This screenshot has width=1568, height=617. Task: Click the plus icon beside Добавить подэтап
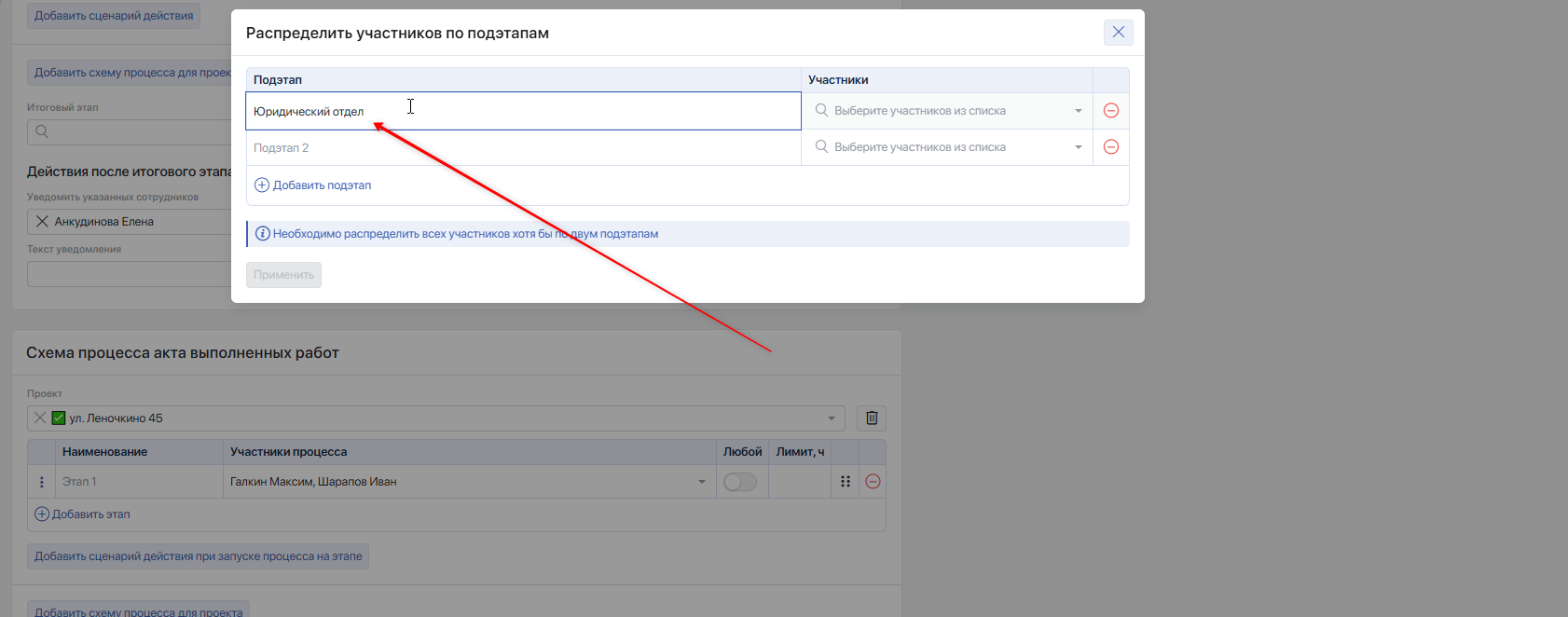tap(262, 185)
